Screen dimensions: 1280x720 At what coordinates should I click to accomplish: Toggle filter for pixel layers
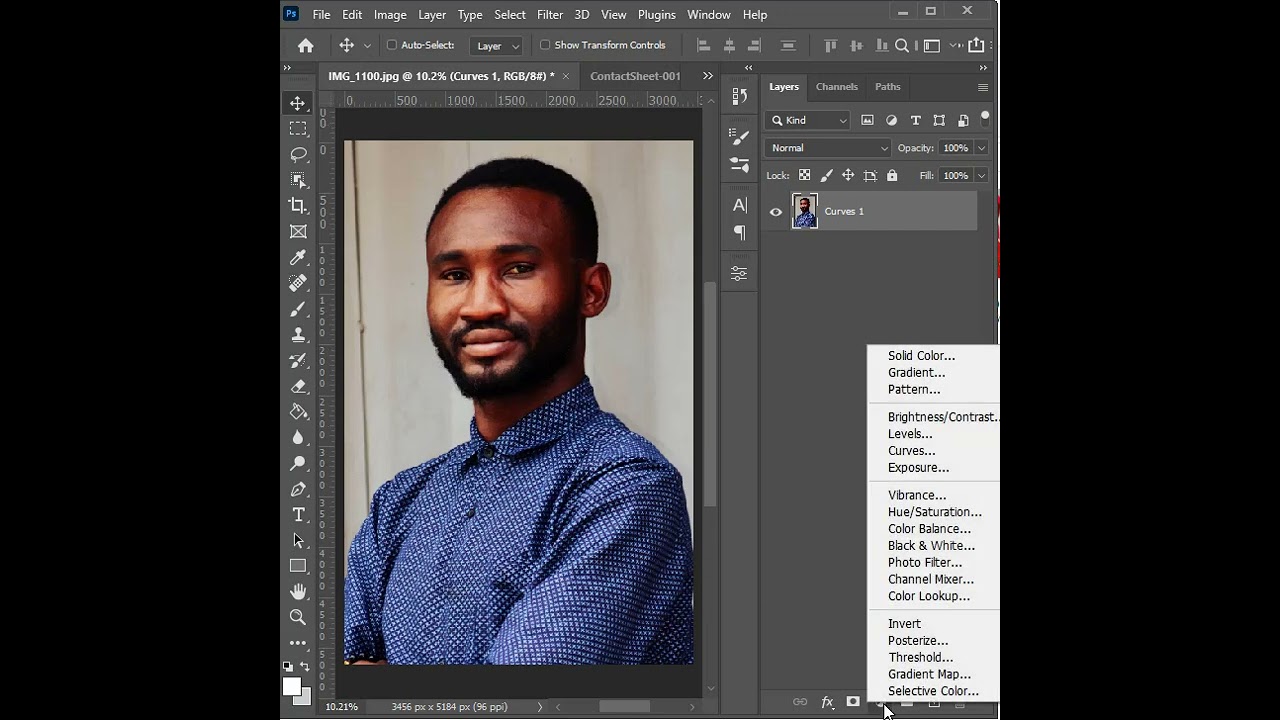tap(867, 120)
